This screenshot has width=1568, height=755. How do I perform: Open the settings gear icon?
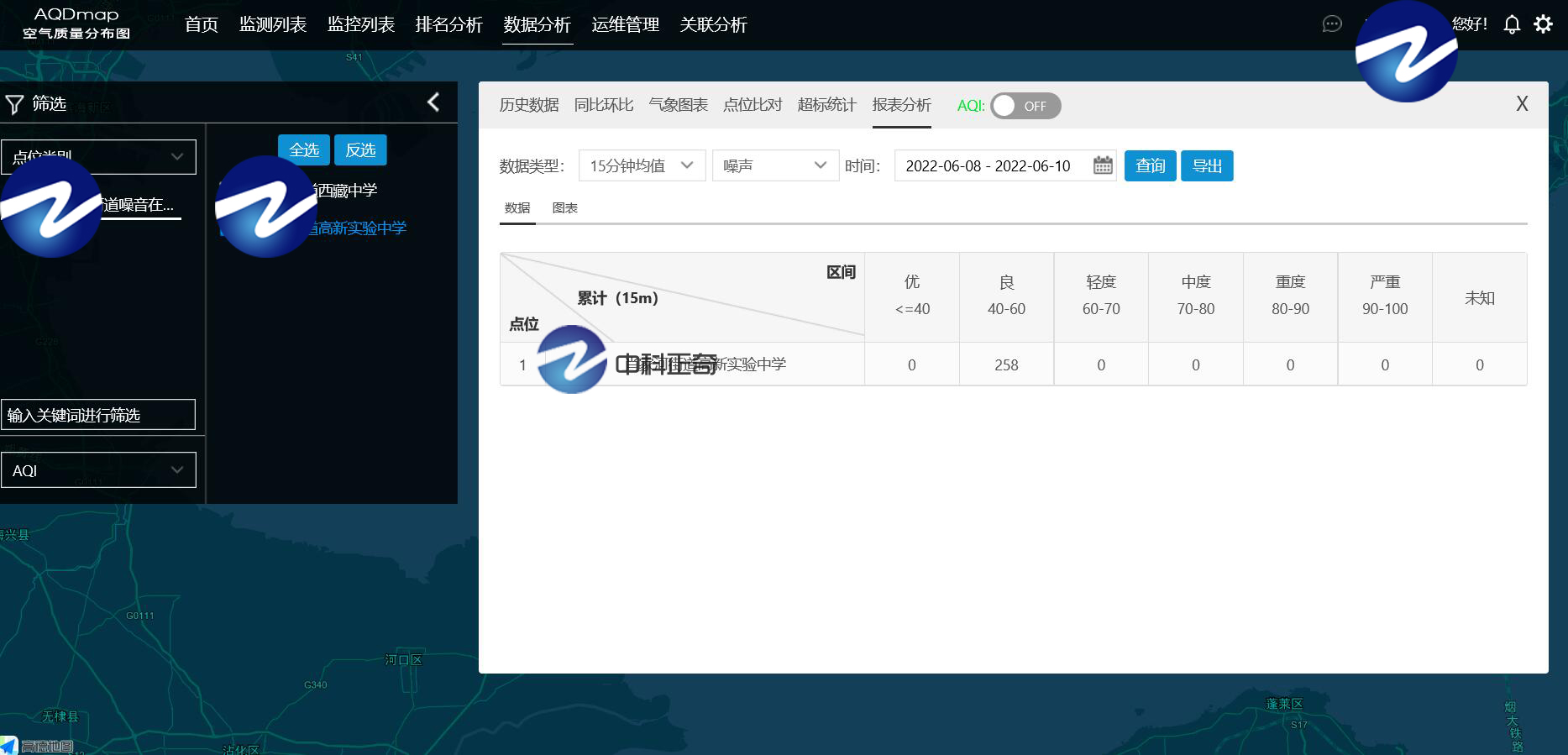point(1543,24)
